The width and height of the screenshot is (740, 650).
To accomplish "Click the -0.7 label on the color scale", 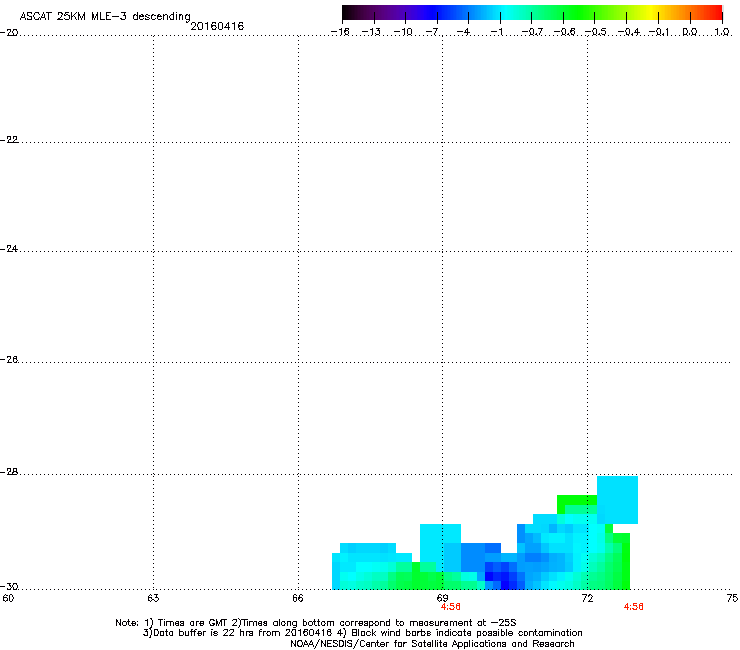I will tap(532, 32).
